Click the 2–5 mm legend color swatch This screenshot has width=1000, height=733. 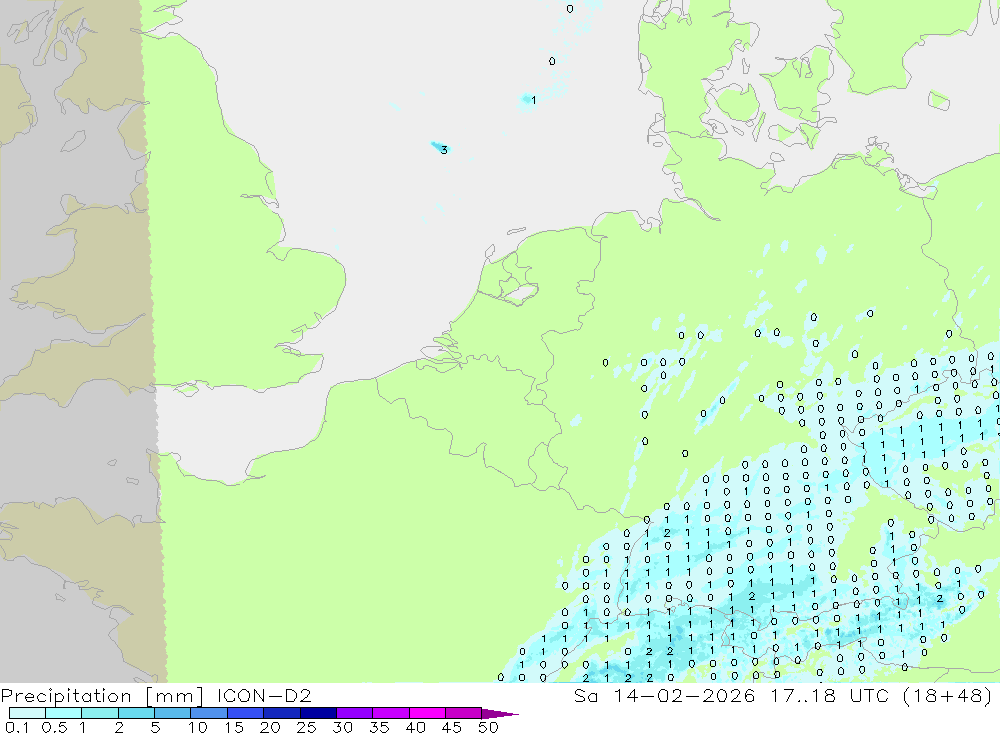tap(136, 713)
